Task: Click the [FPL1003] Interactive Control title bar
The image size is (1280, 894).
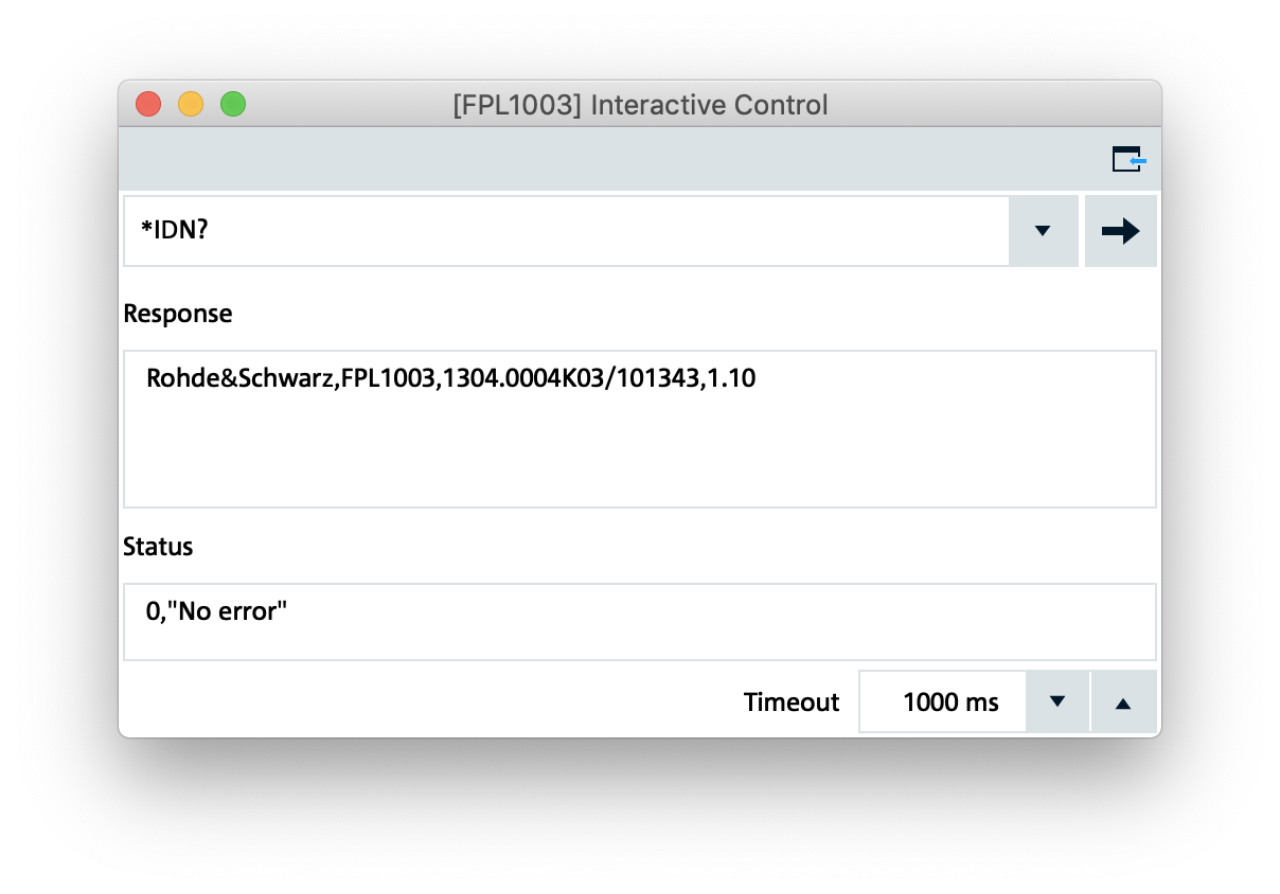Action: (640, 105)
